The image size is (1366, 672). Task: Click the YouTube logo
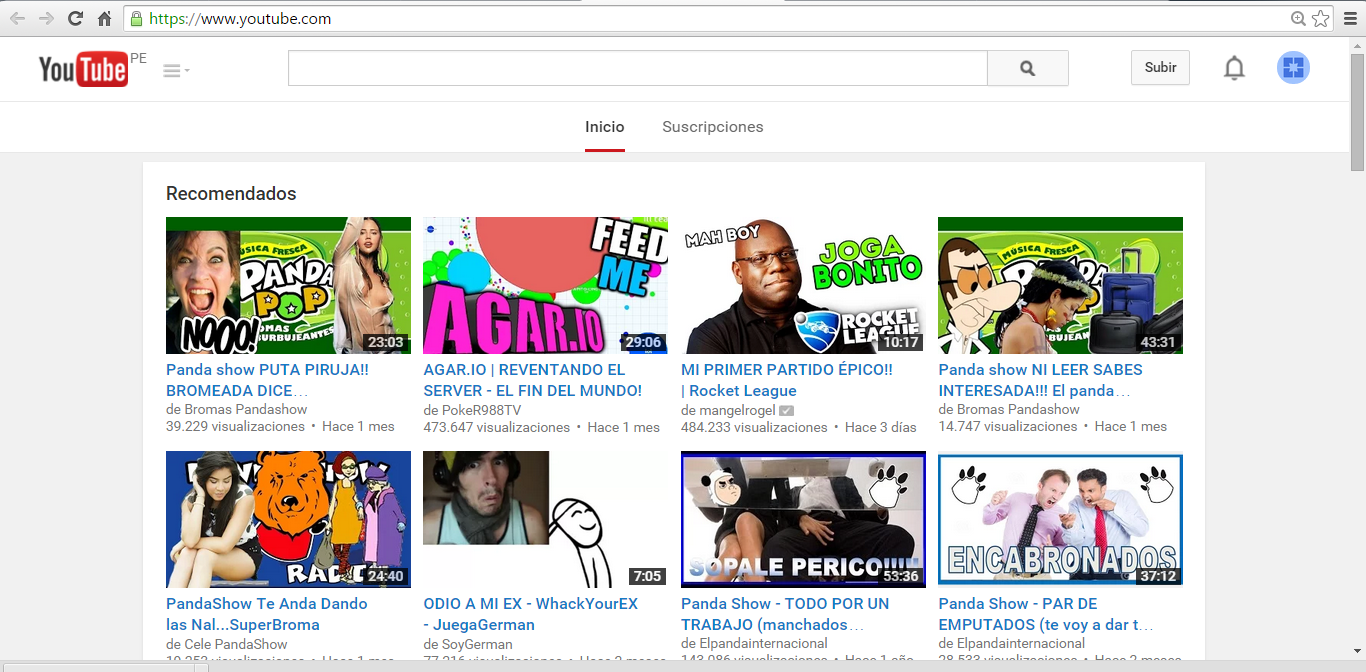(x=83, y=69)
